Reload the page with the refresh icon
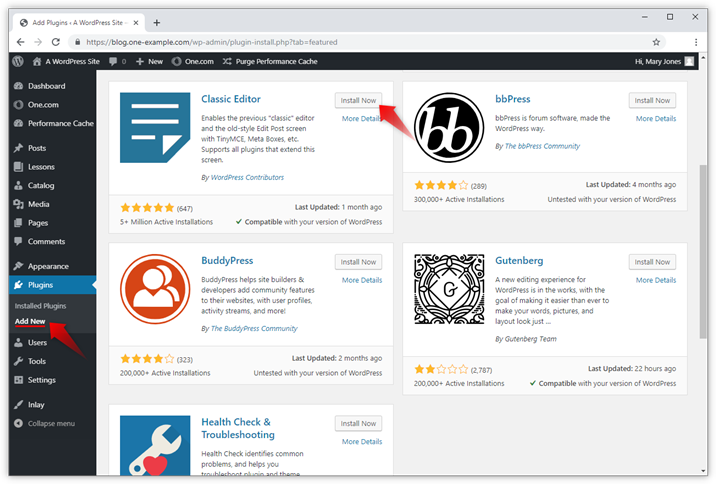The height and width of the screenshot is (484, 716). [x=56, y=42]
